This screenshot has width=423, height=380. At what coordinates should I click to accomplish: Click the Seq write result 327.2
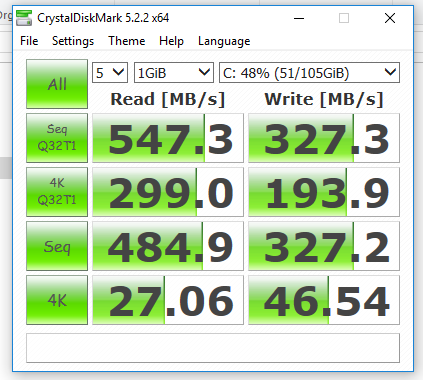[x=324, y=246]
